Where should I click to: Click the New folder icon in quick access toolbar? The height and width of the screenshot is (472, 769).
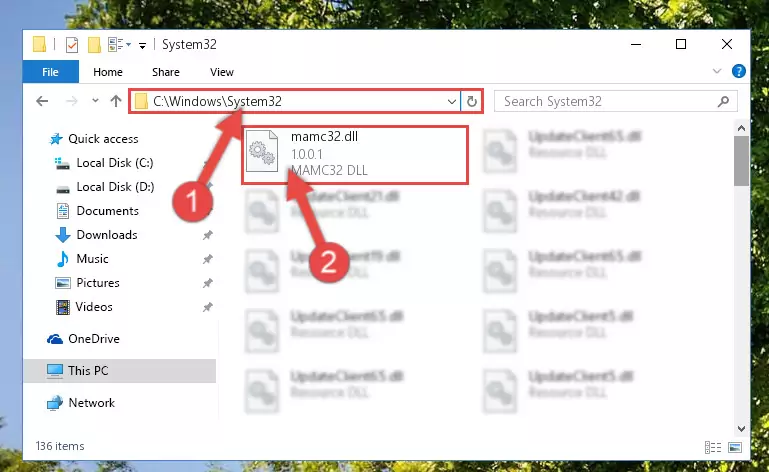coord(94,45)
